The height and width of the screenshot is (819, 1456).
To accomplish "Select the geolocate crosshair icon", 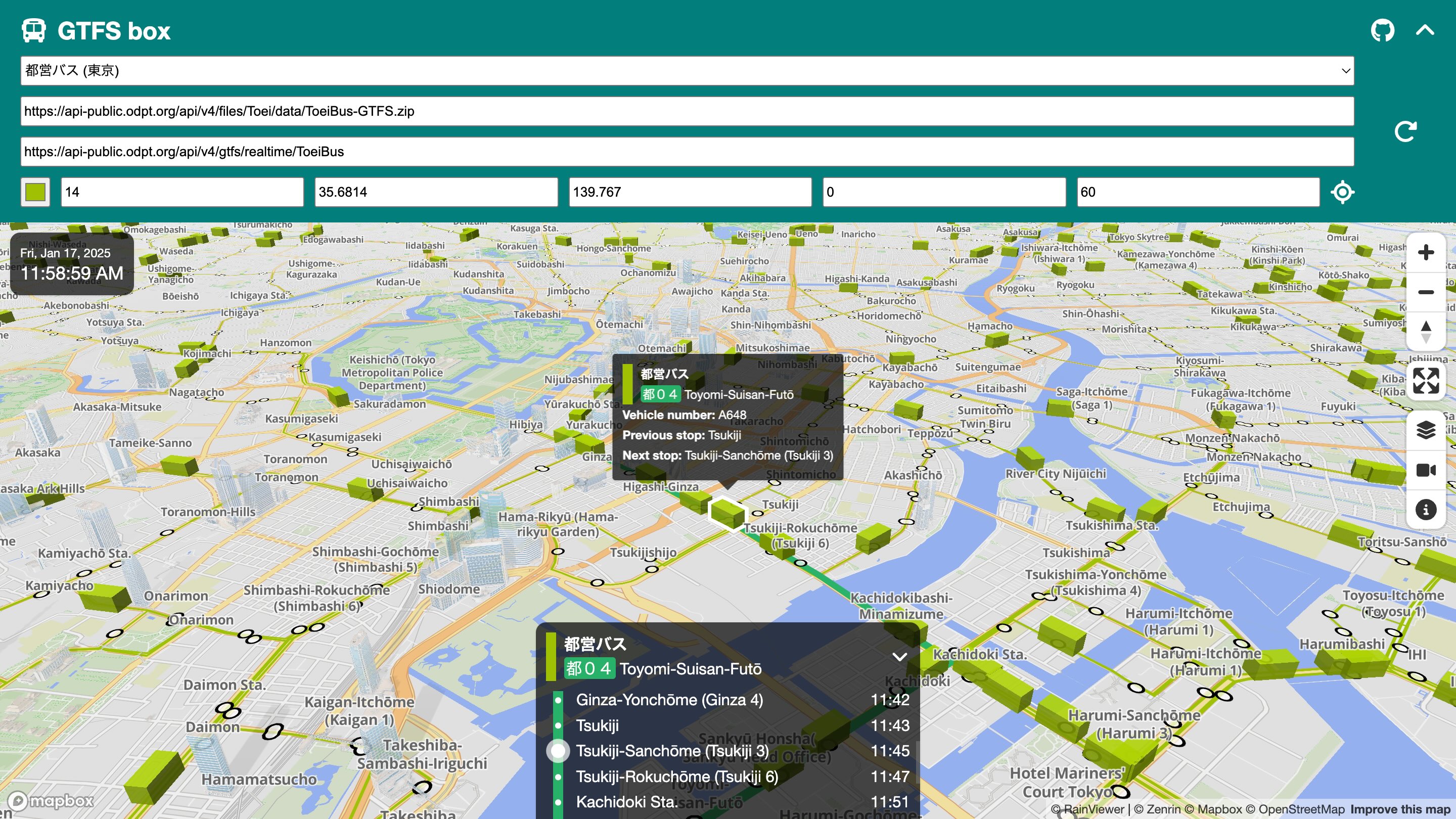I will [x=1342, y=192].
